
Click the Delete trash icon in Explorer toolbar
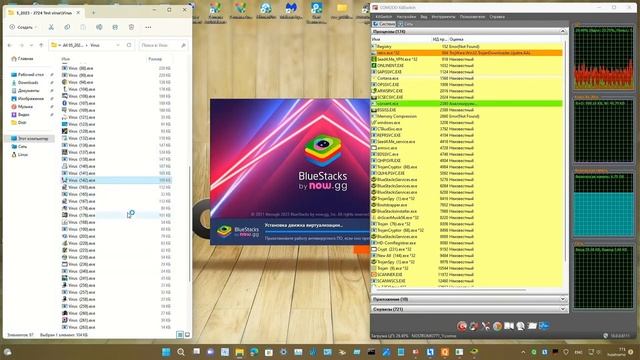(131, 27)
